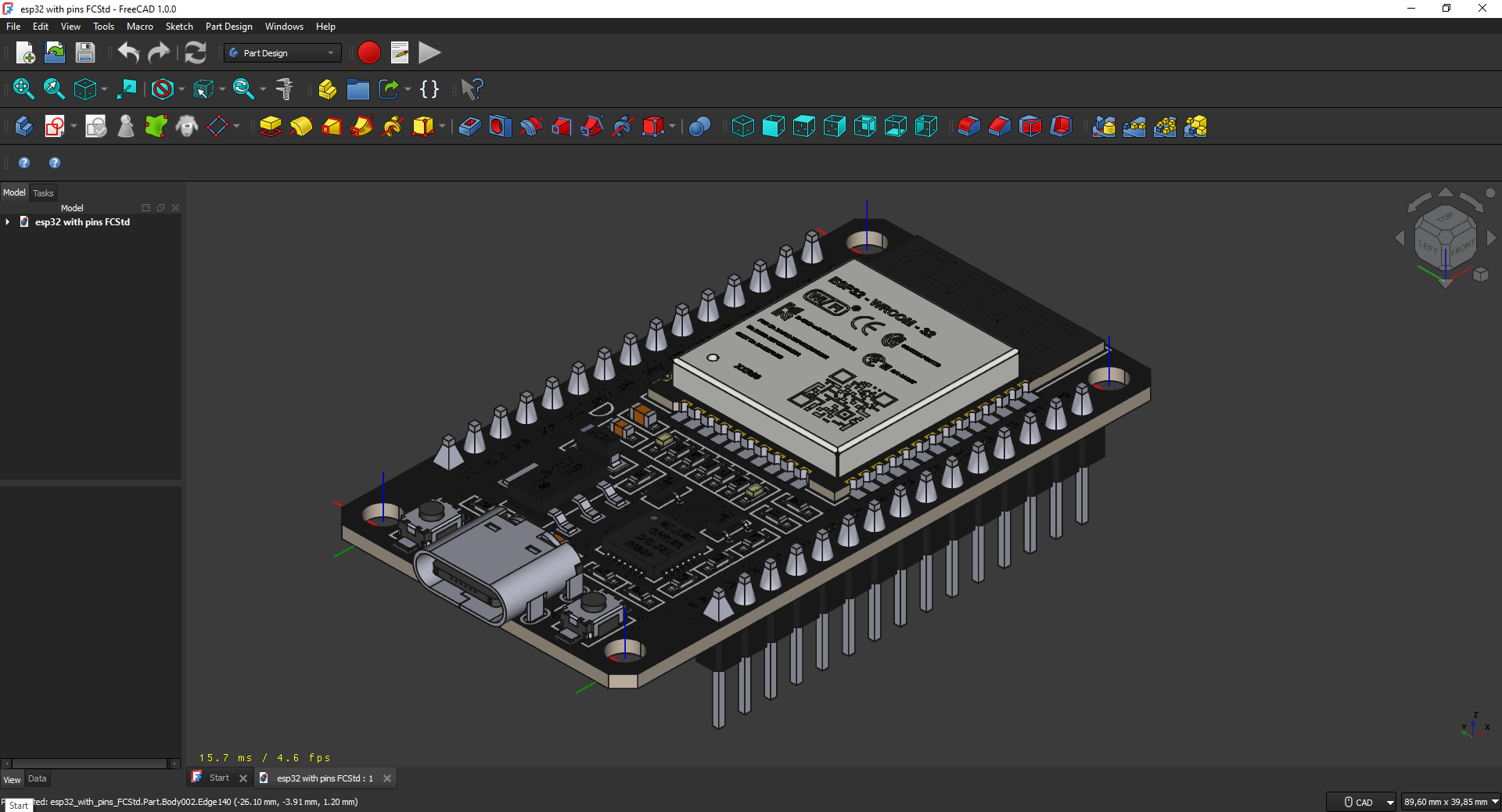Open the Measure tool with caliper icon
1502x812 pixels.
(x=285, y=89)
